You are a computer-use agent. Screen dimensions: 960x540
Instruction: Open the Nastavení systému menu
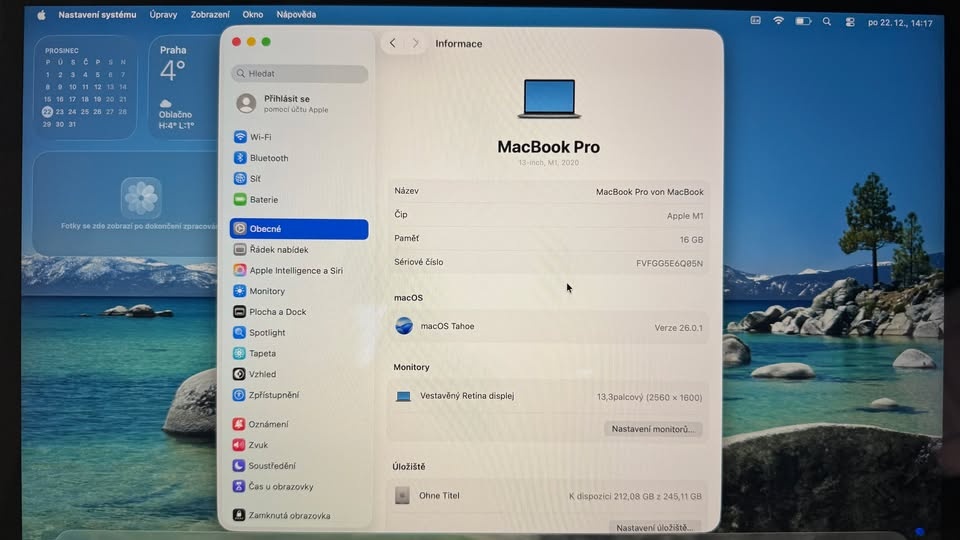click(x=97, y=15)
